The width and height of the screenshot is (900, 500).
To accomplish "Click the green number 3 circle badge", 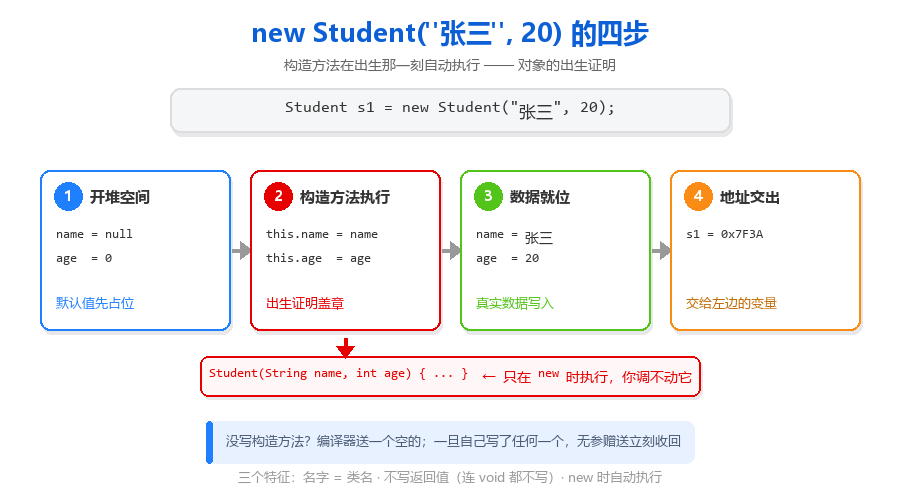I will pyautogui.click(x=488, y=196).
